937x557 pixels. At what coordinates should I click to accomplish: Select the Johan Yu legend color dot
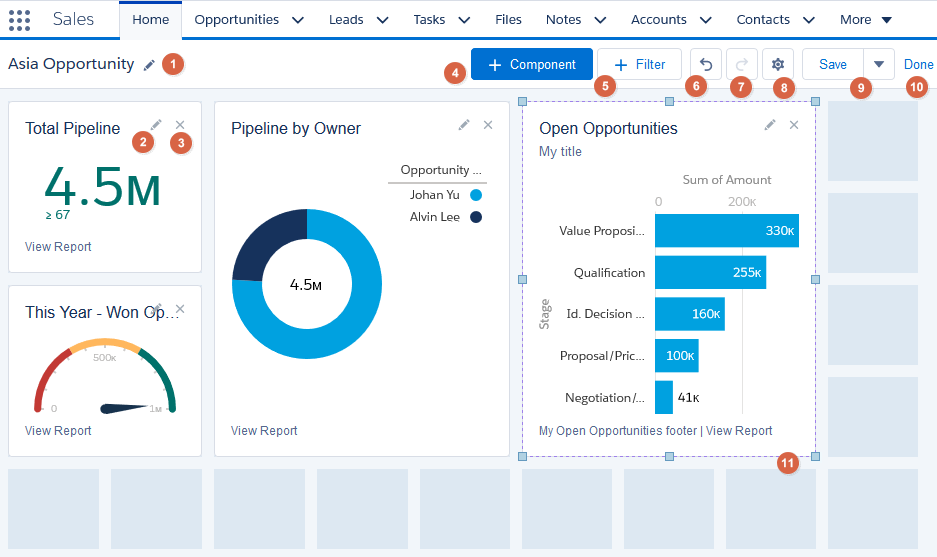click(476, 195)
